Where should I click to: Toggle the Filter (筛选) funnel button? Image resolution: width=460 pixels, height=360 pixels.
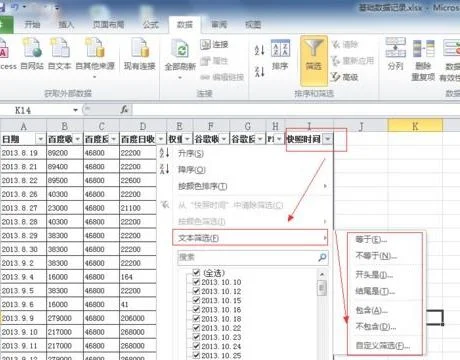point(314,61)
